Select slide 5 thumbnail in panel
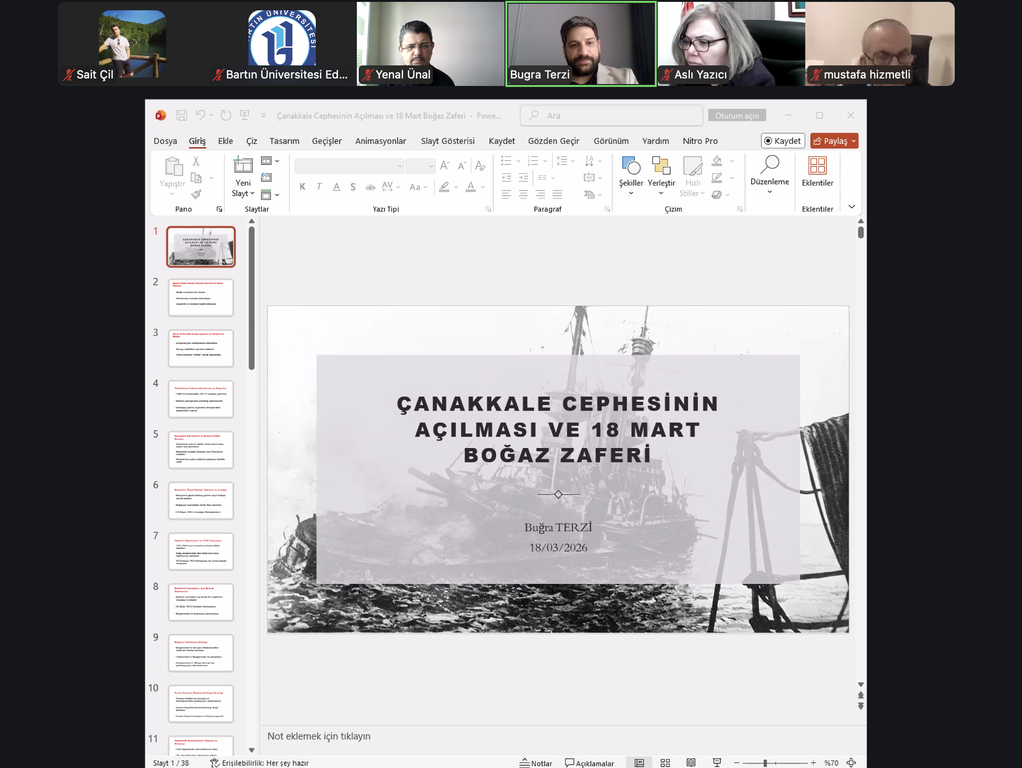 pos(201,450)
